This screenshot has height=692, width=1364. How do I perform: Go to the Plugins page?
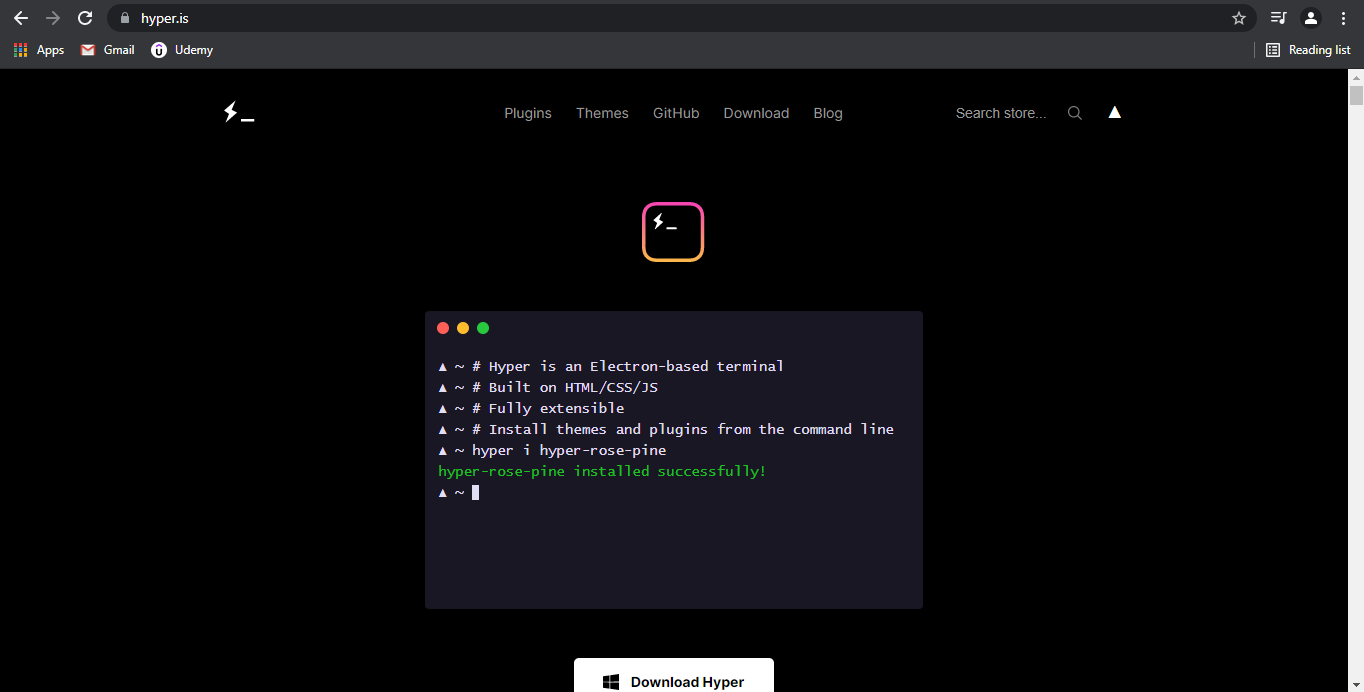click(528, 113)
